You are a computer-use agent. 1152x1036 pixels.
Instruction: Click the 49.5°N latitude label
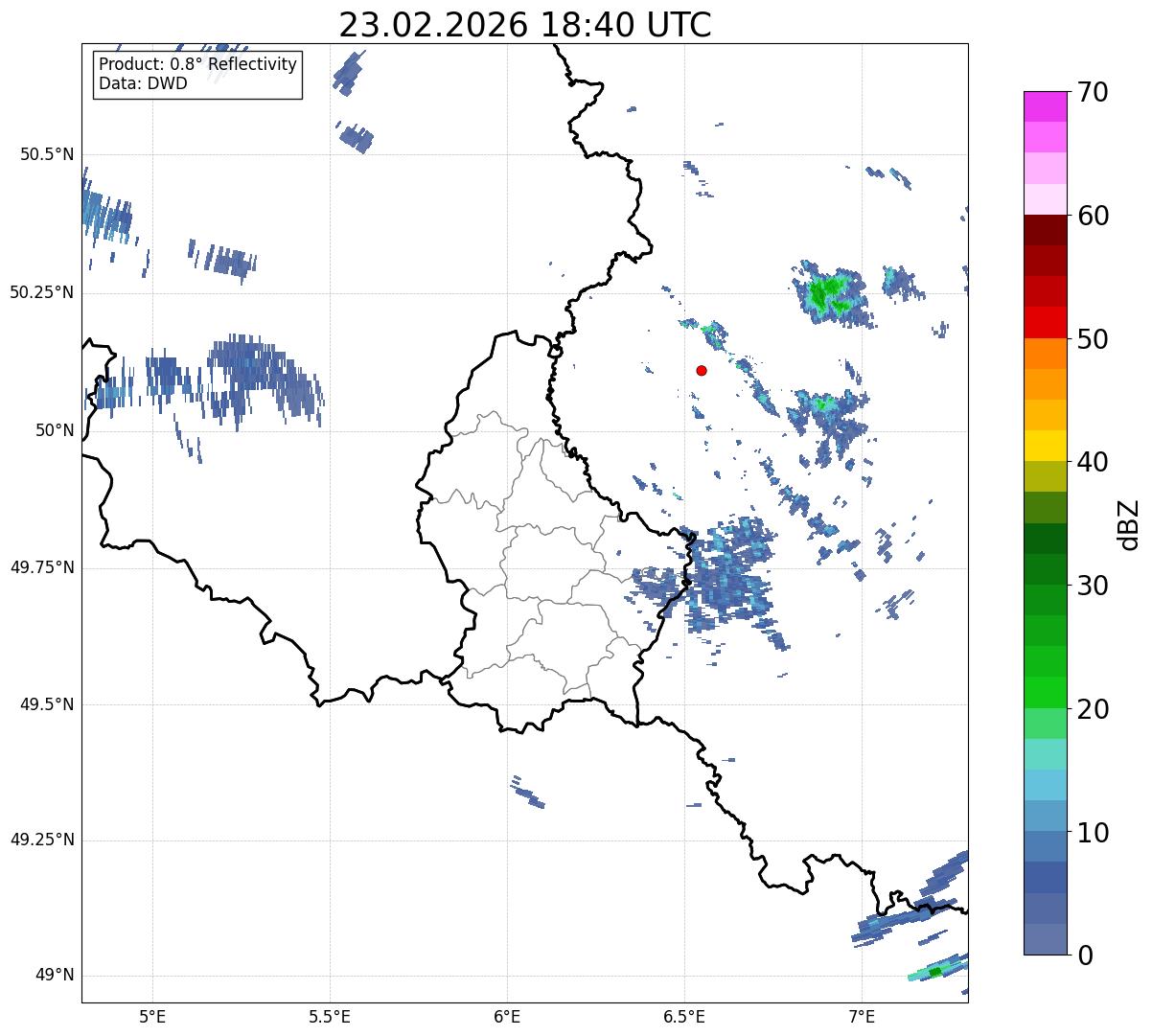[47, 704]
